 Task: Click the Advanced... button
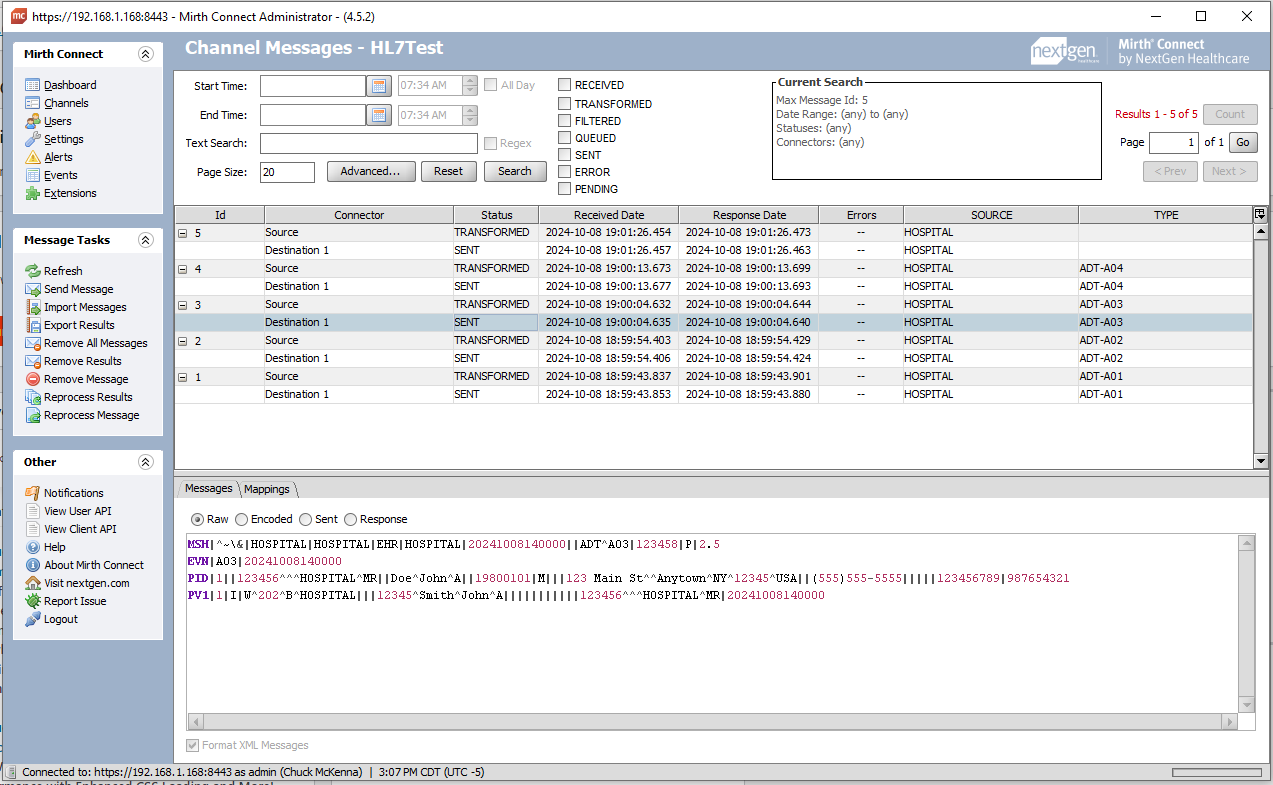(x=370, y=171)
